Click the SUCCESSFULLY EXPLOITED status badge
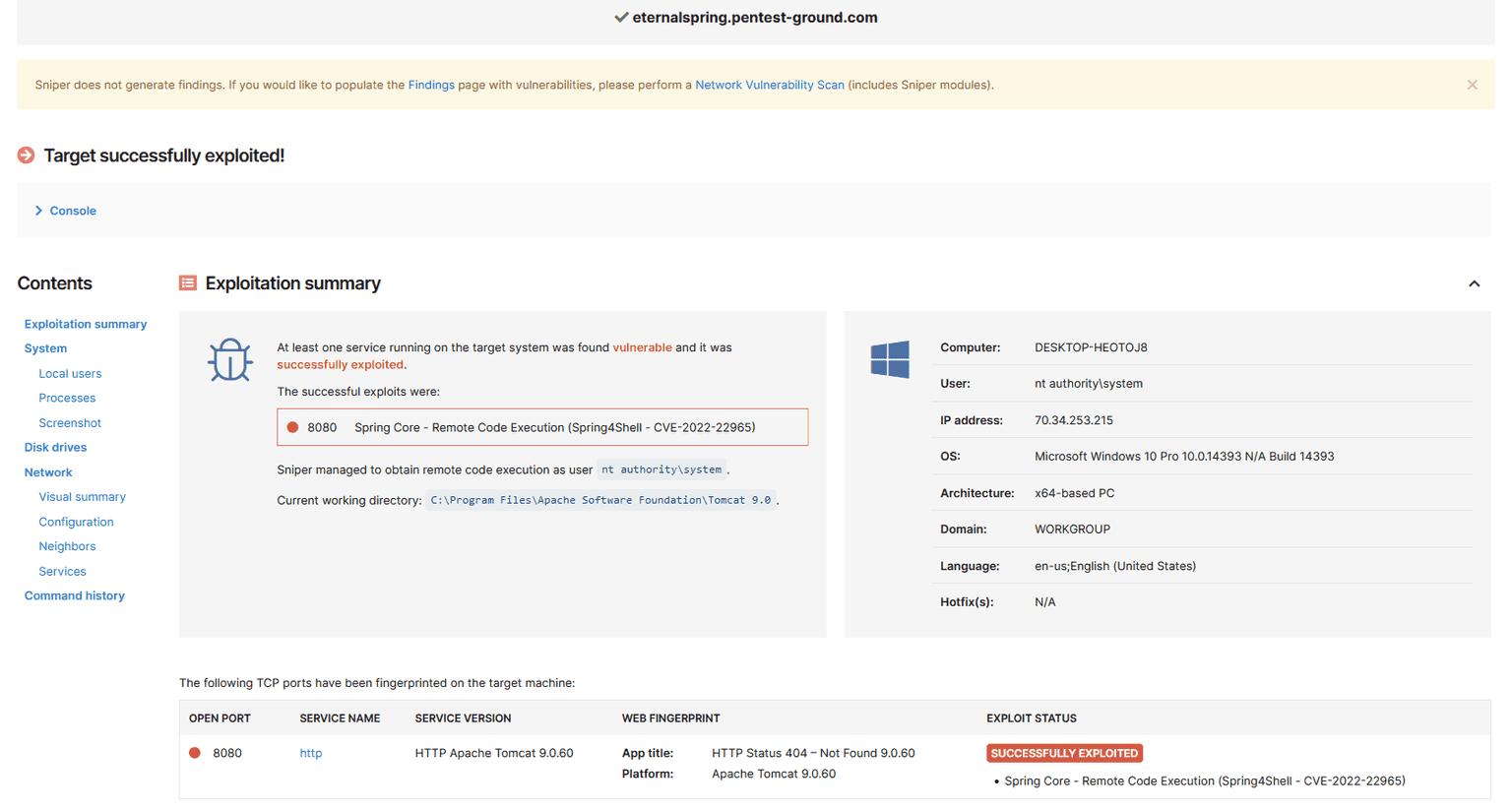 [x=1064, y=753]
